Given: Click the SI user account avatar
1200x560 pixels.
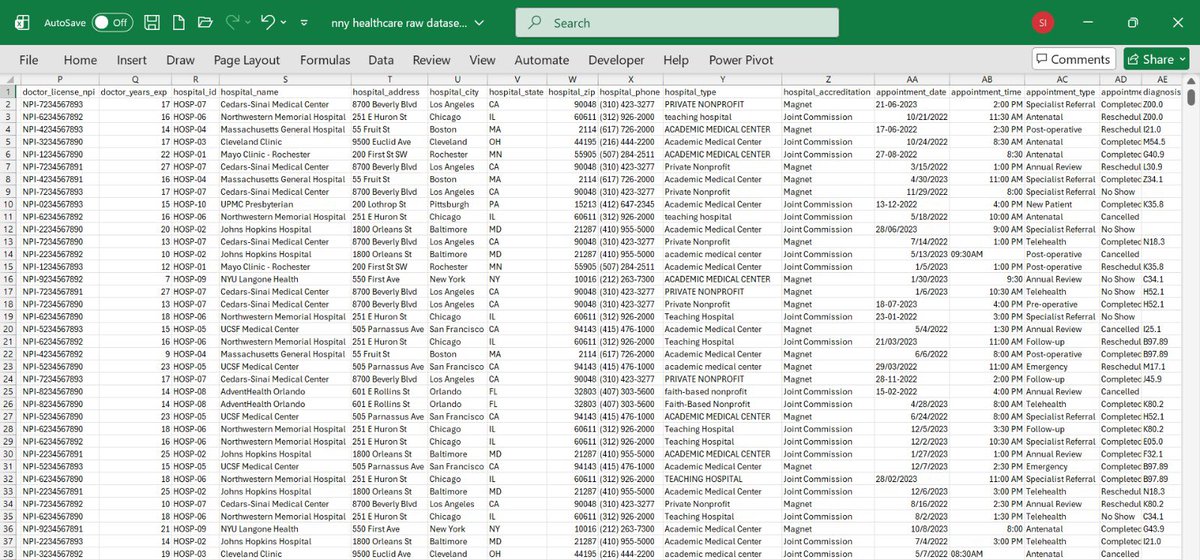Looking at the screenshot, I should point(1042,22).
